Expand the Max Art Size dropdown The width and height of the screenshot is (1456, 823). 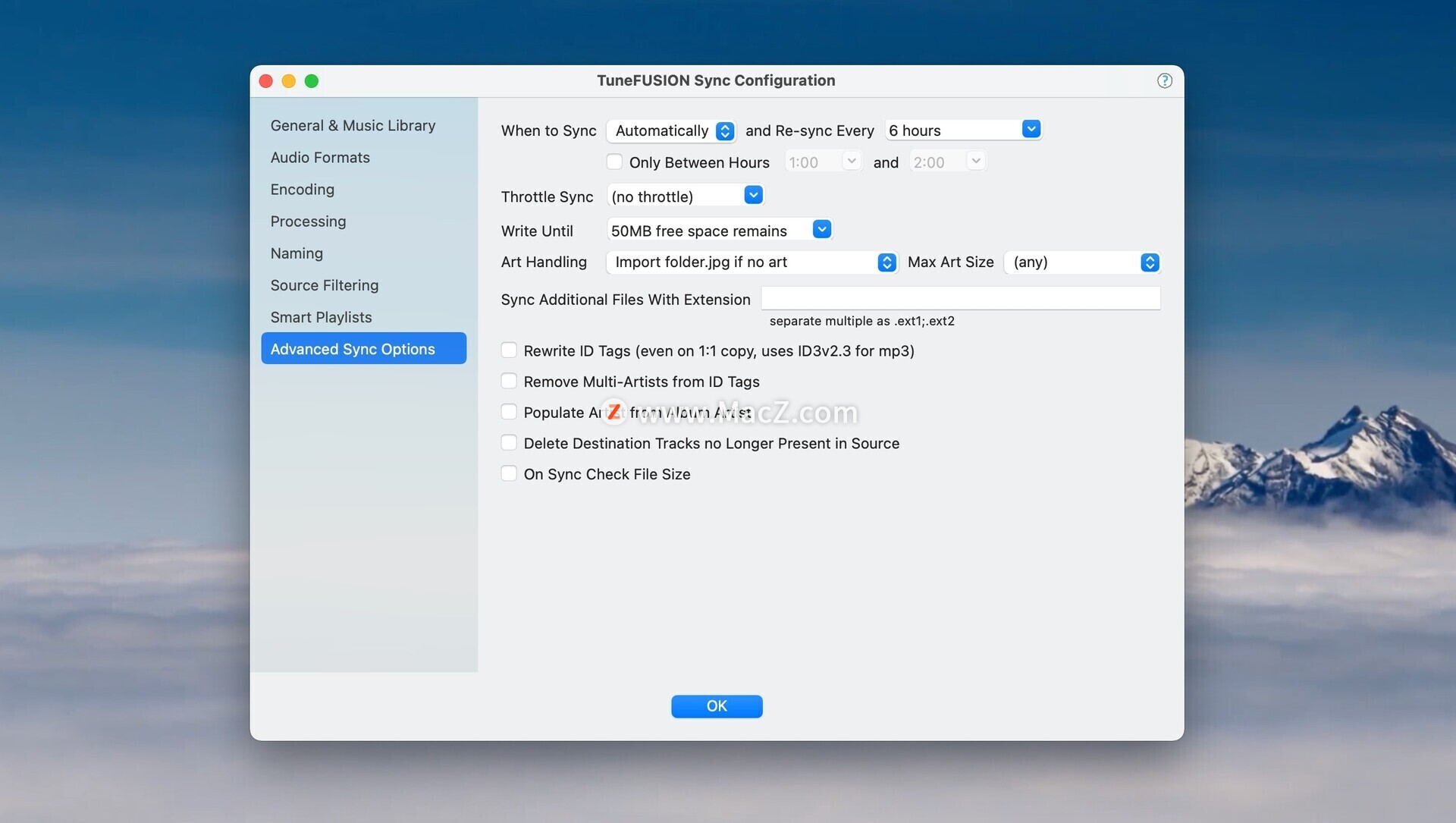[1082, 262]
